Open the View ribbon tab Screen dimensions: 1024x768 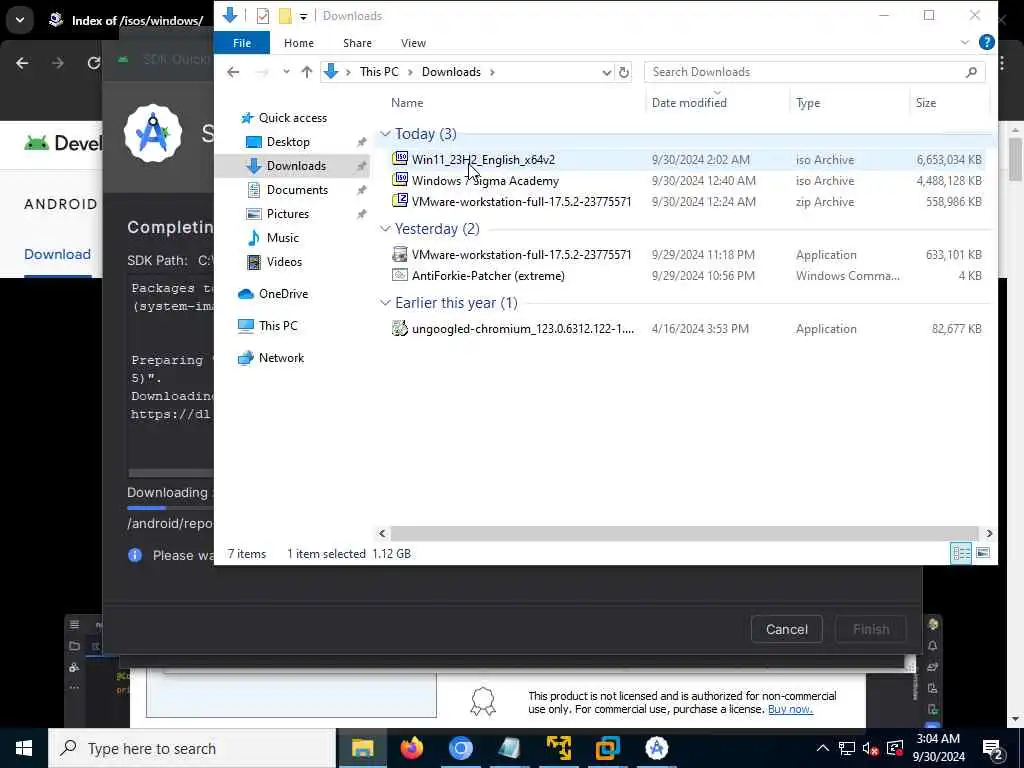(x=413, y=43)
